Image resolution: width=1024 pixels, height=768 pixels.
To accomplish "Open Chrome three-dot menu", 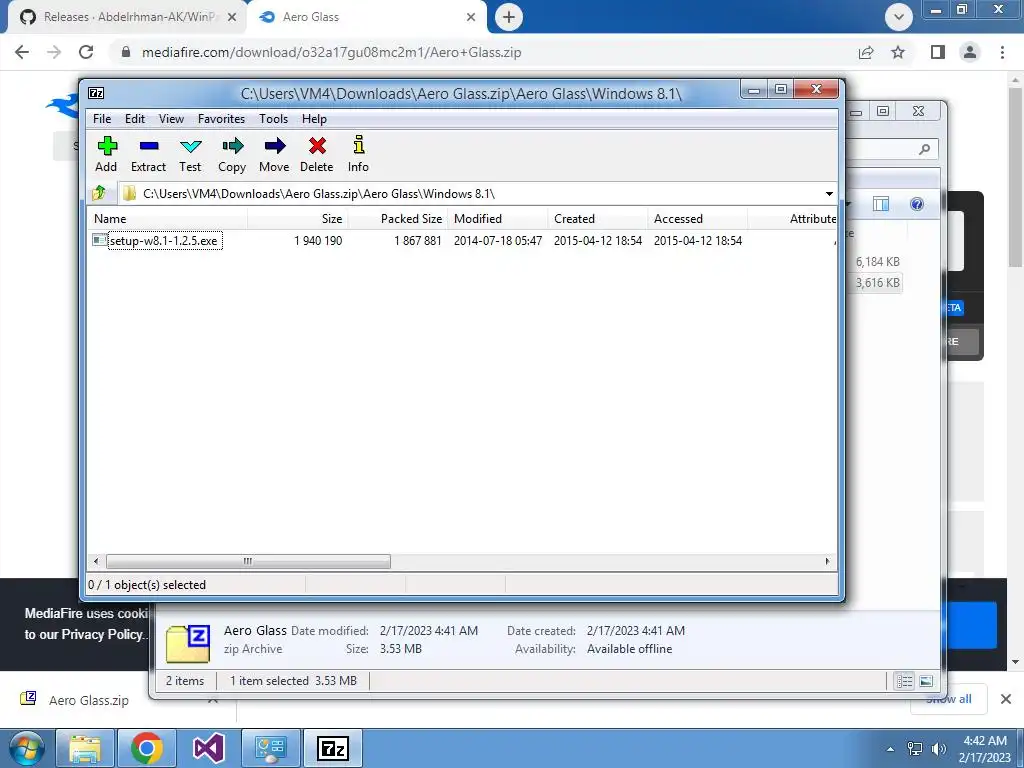I will tap(1002, 52).
